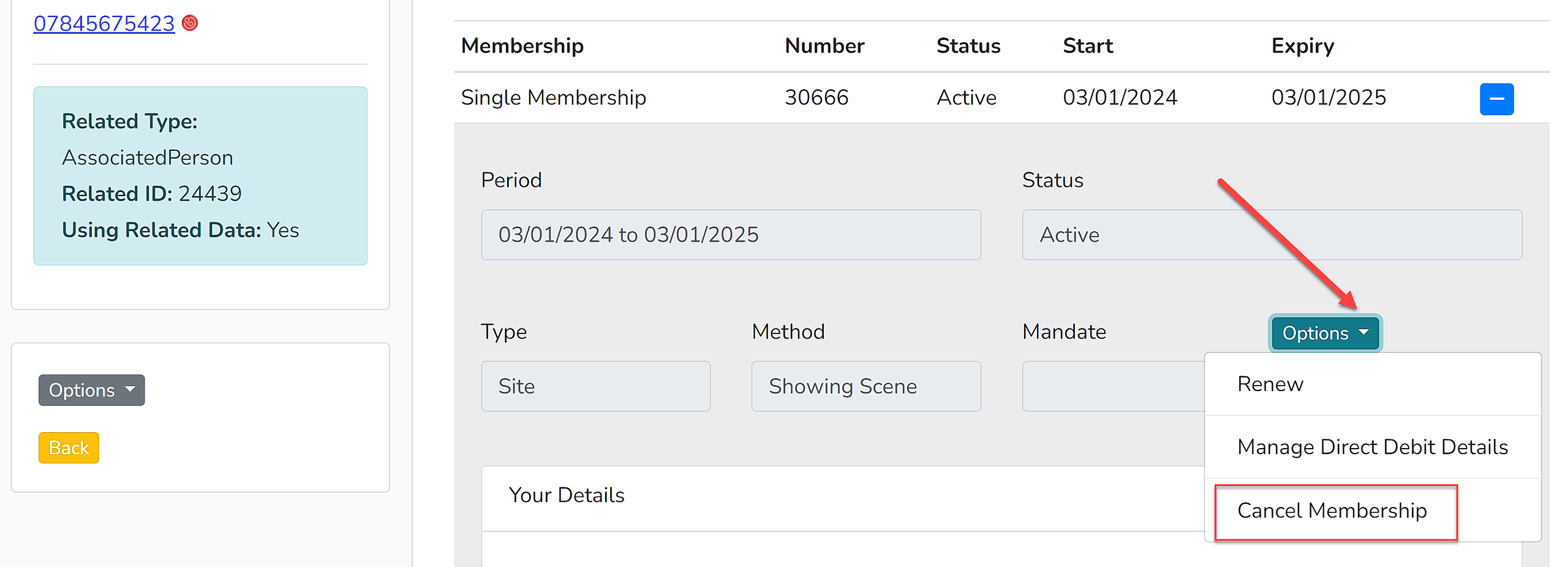This screenshot has width=1568, height=567.
Task: Click the Period field showing date range
Action: [731, 235]
